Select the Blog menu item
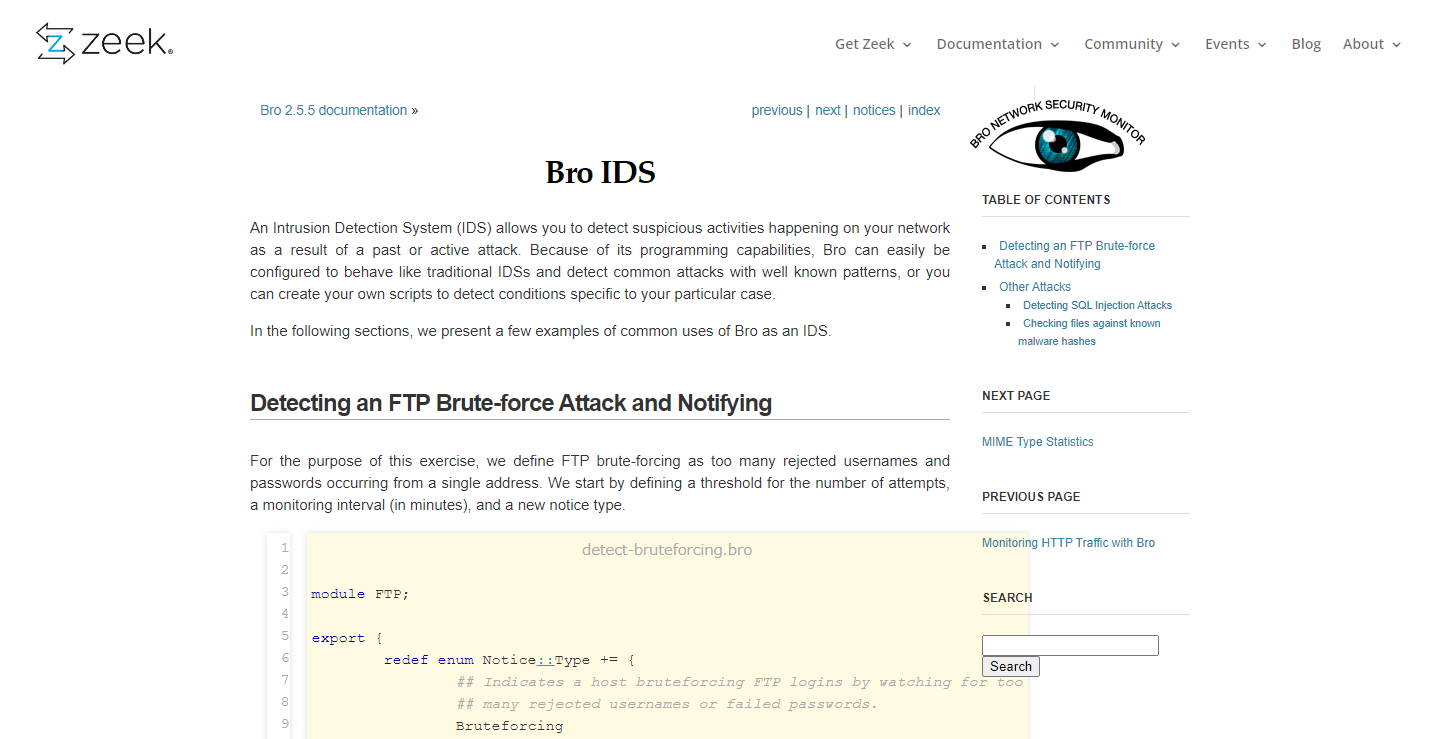 coord(1306,44)
